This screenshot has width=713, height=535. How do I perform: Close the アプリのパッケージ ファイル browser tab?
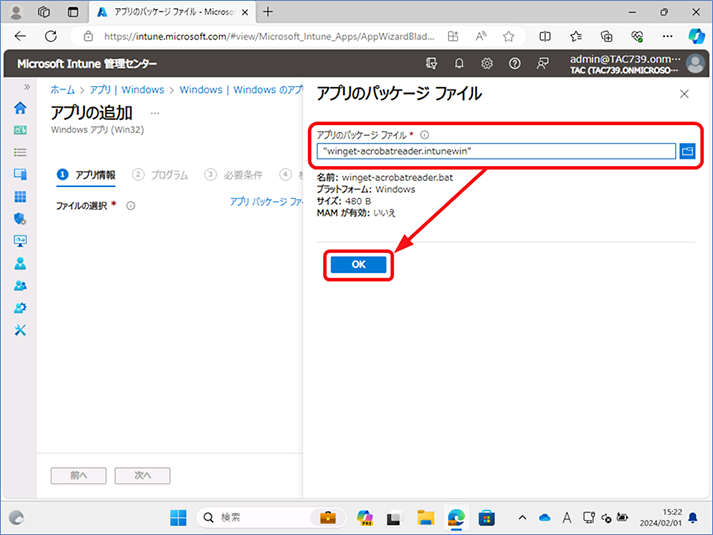click(x=245, y=12)
